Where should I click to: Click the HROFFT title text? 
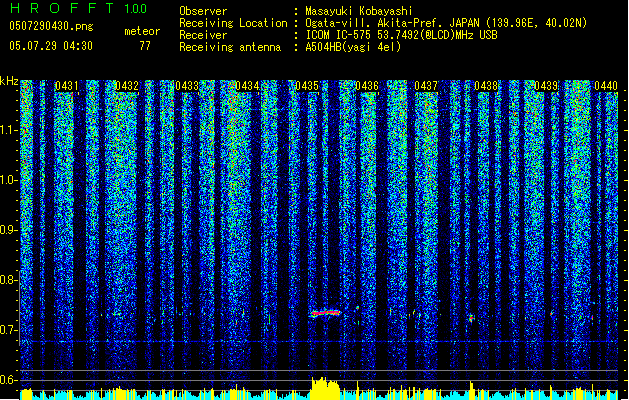(62, 8)
